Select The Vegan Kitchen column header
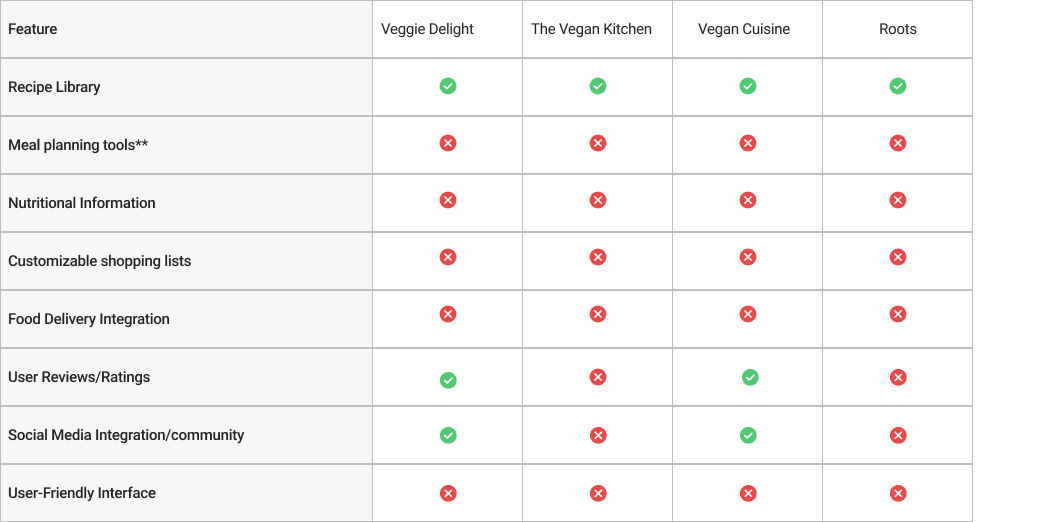Screen dimensions: 1057x522 pos(591,29)
